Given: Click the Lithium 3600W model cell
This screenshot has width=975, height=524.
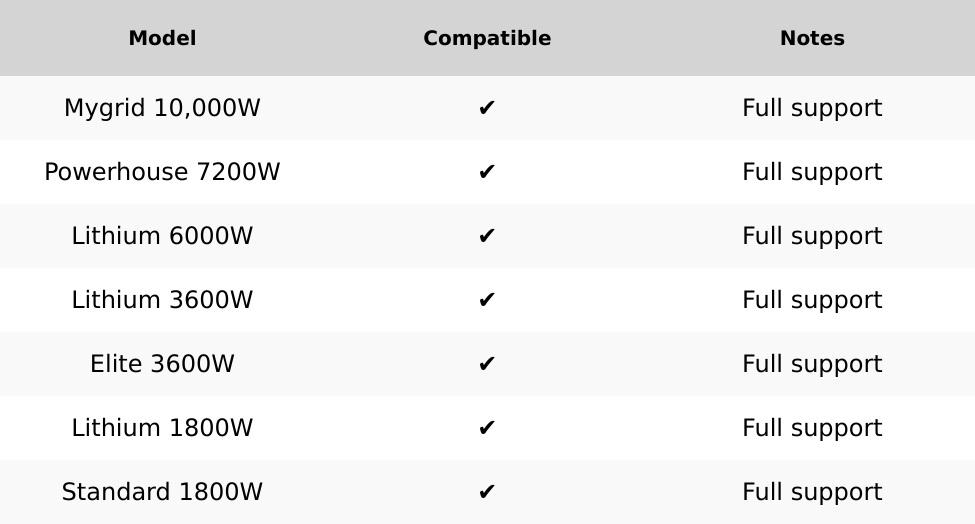Looking at the screenshot, I should [x=162, y=300].
